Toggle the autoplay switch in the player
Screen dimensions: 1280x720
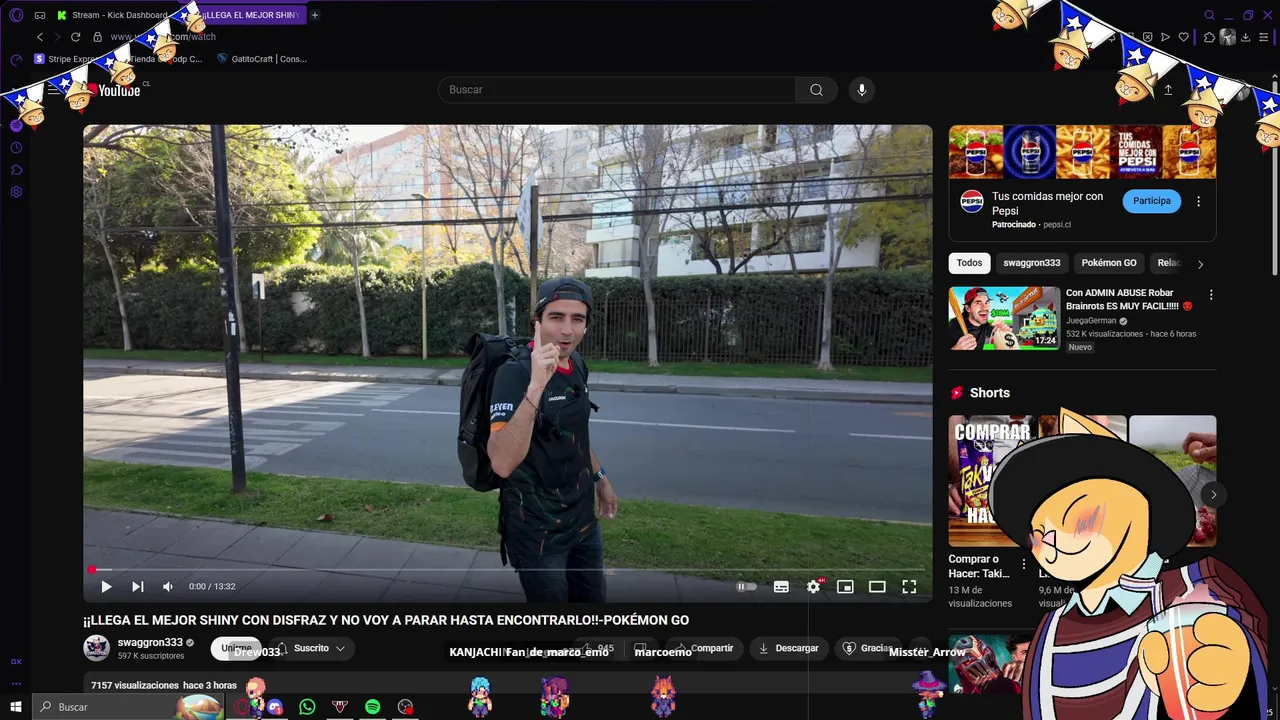pos(746,587)
